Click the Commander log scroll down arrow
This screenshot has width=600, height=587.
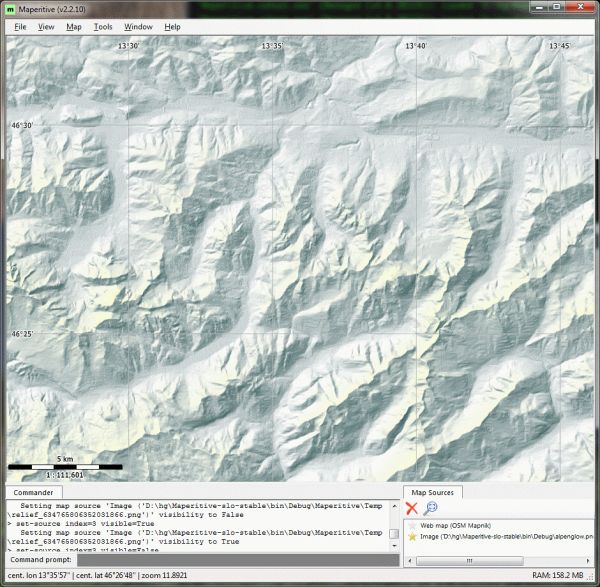click(394, 546)
